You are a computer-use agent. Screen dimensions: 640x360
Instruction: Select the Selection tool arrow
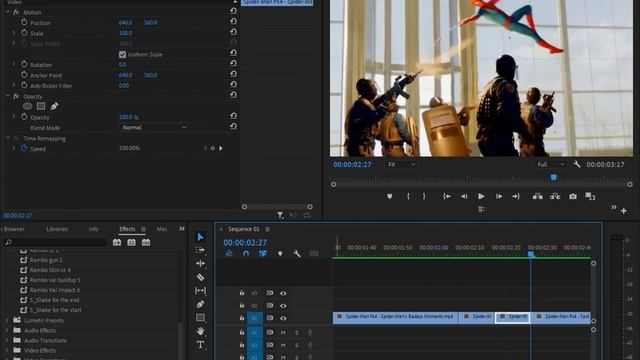(200, 237)
